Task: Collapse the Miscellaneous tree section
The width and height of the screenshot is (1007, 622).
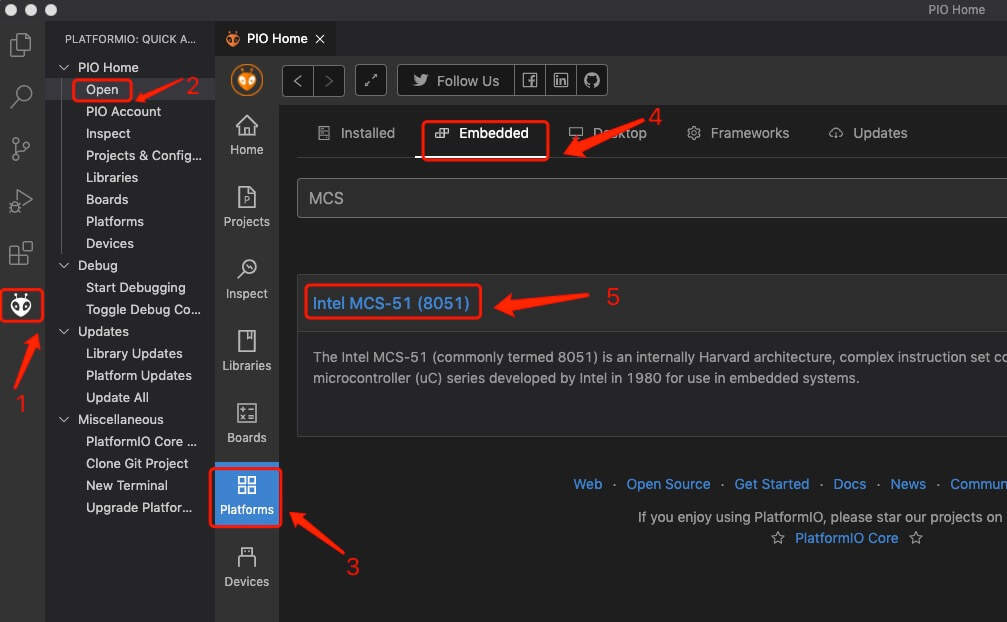Action: click(x=66, y=419)
